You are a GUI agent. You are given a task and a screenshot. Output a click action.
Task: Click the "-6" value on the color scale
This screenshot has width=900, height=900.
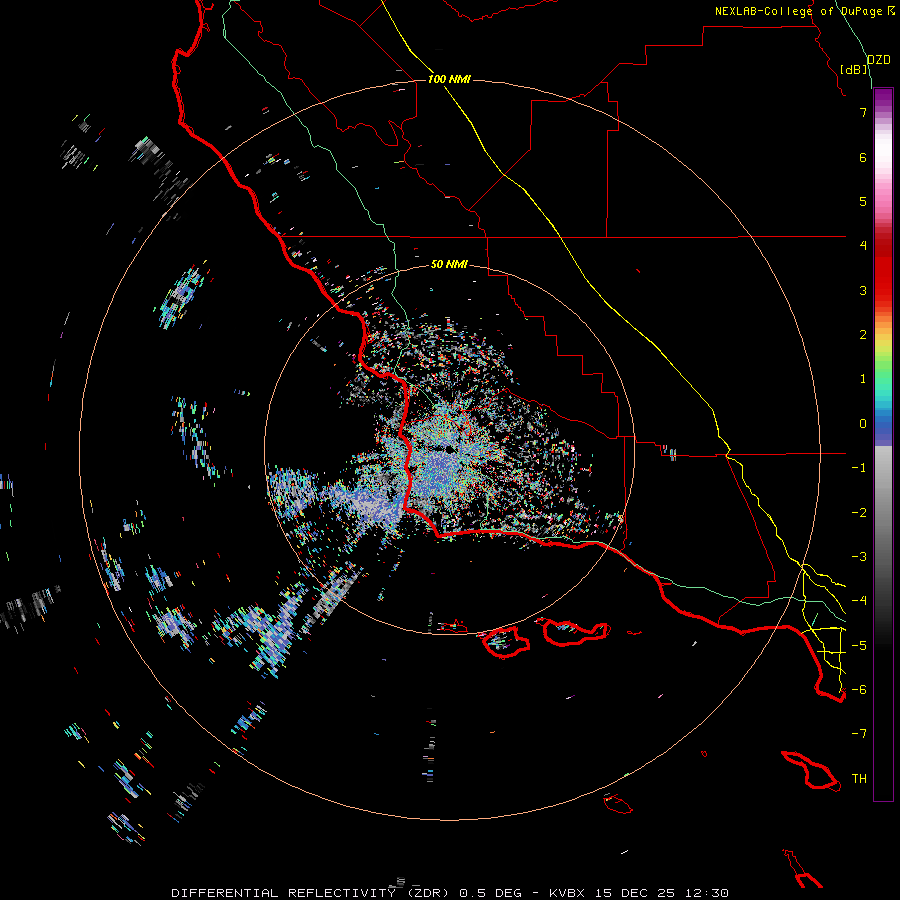tap(859, 690)
